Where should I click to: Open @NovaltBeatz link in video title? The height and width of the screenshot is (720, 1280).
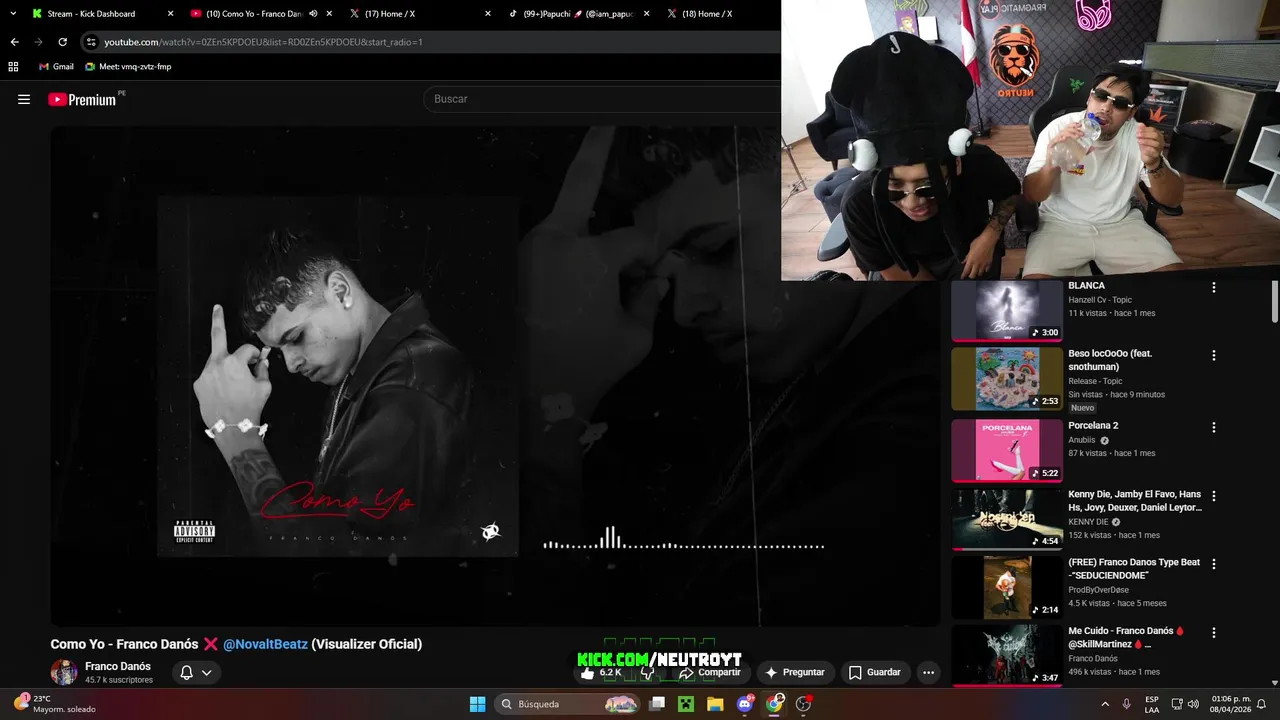point(265,644)
